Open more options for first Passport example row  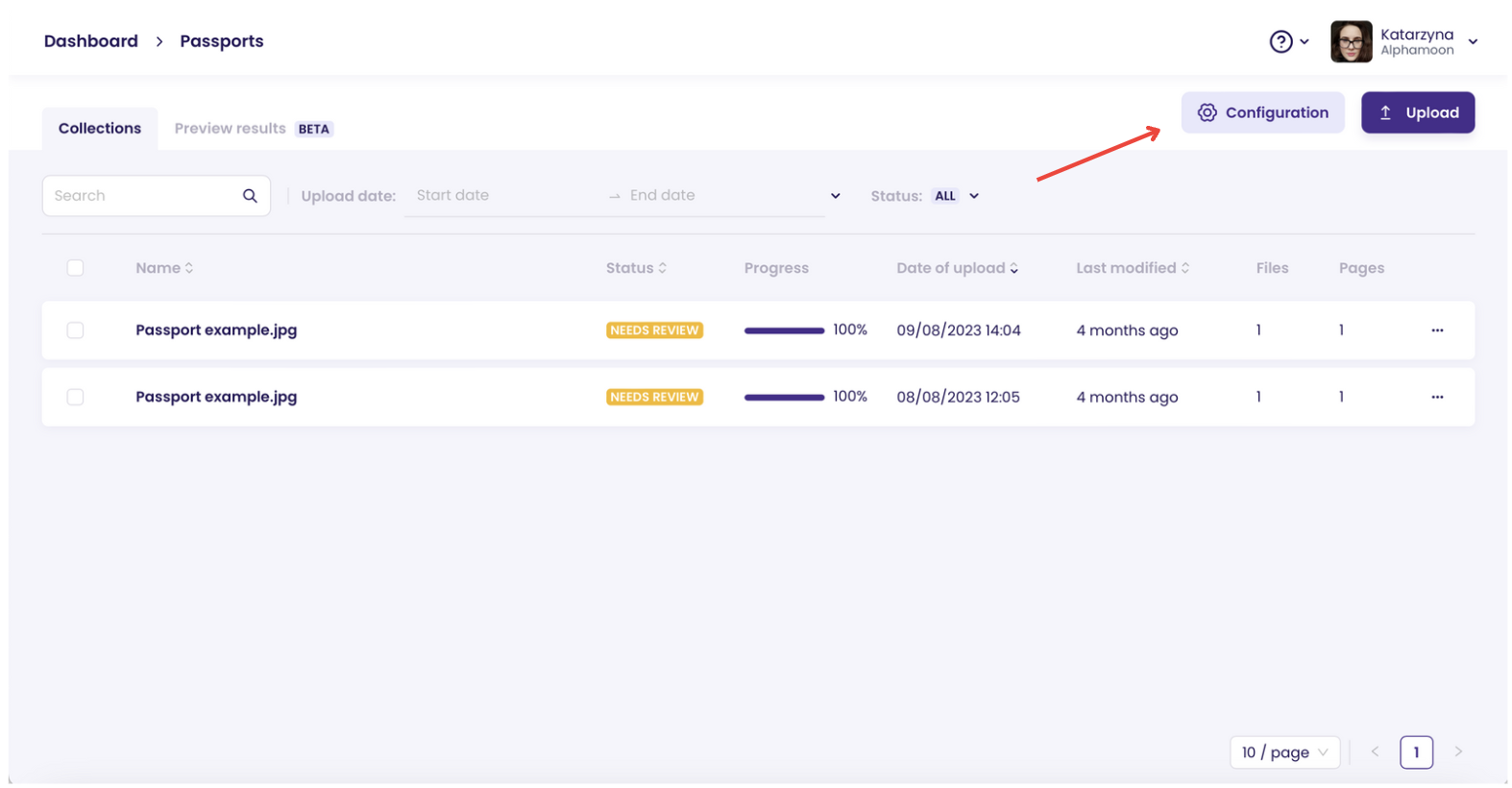pyautogui.click(x=1436, y=331)
